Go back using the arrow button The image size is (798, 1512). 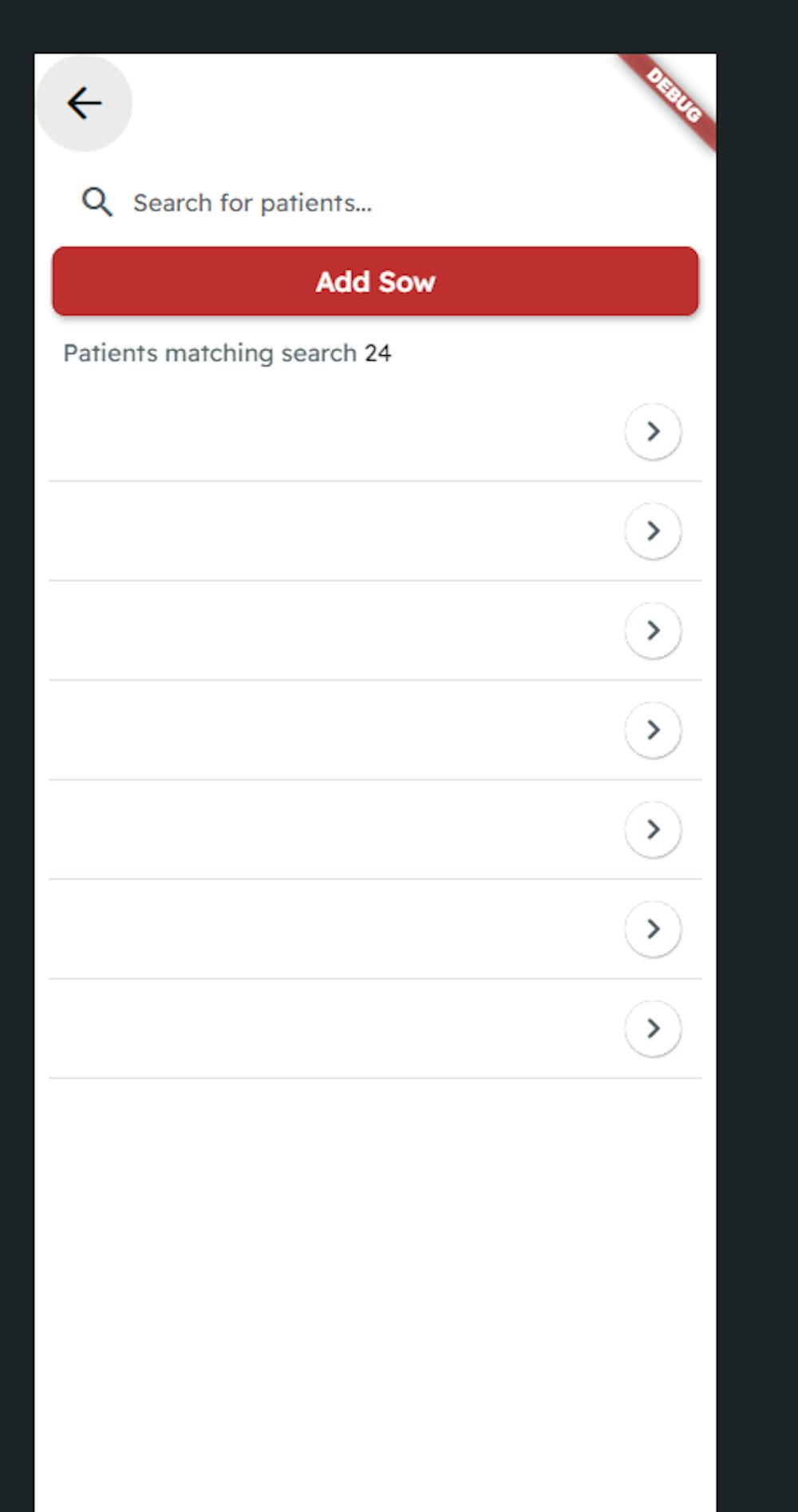point(84,103)
